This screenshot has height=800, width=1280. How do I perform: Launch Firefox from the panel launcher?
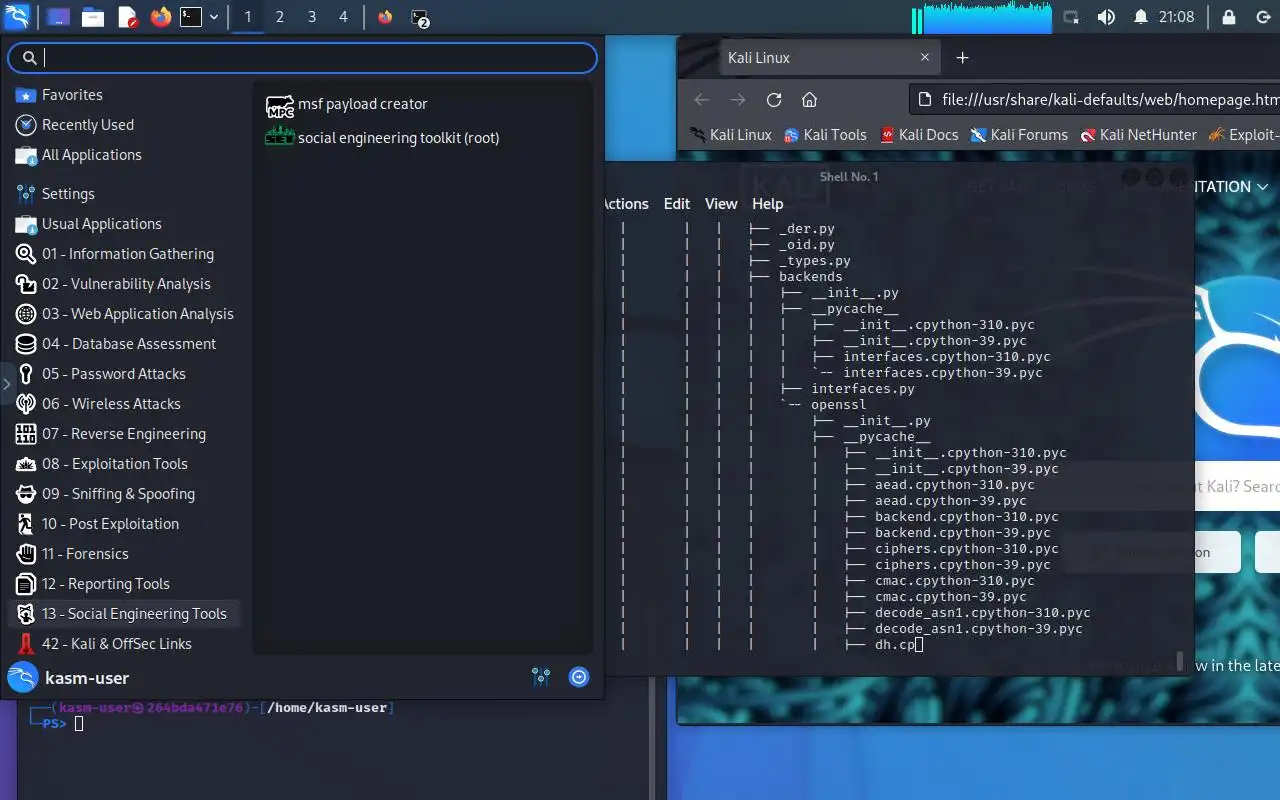click(161, 17)
